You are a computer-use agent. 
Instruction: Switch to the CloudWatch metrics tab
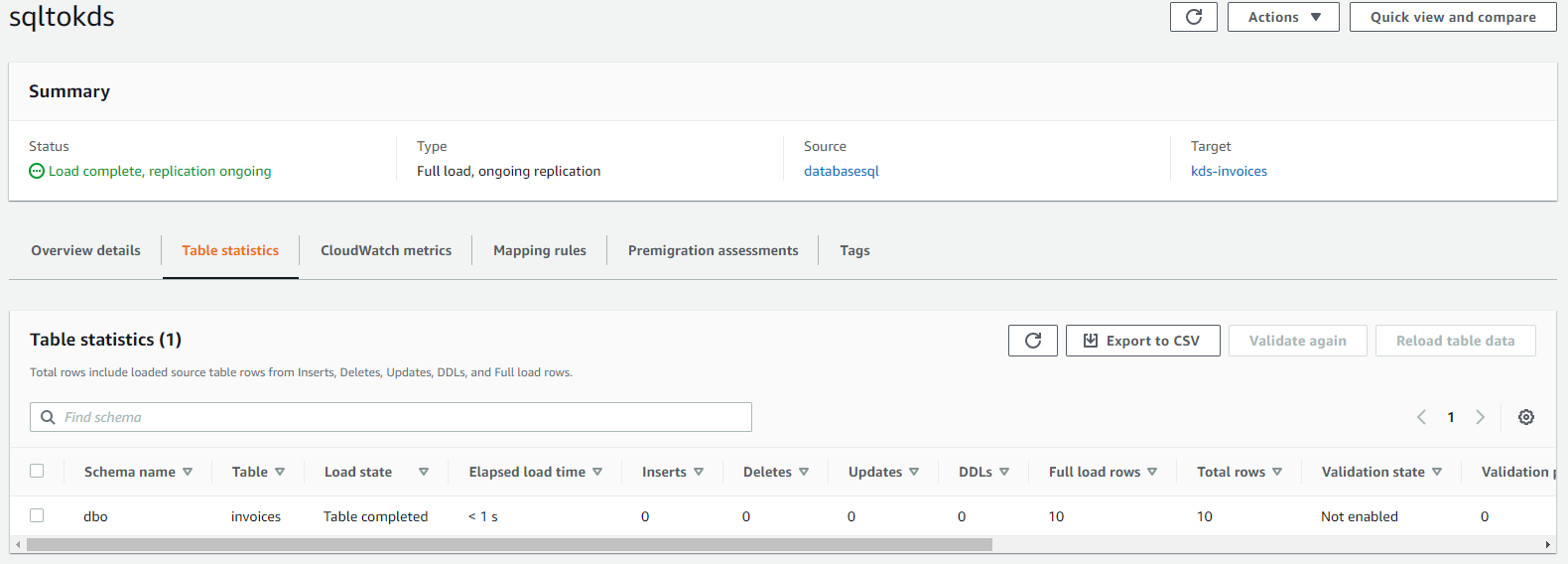[386, 250]
